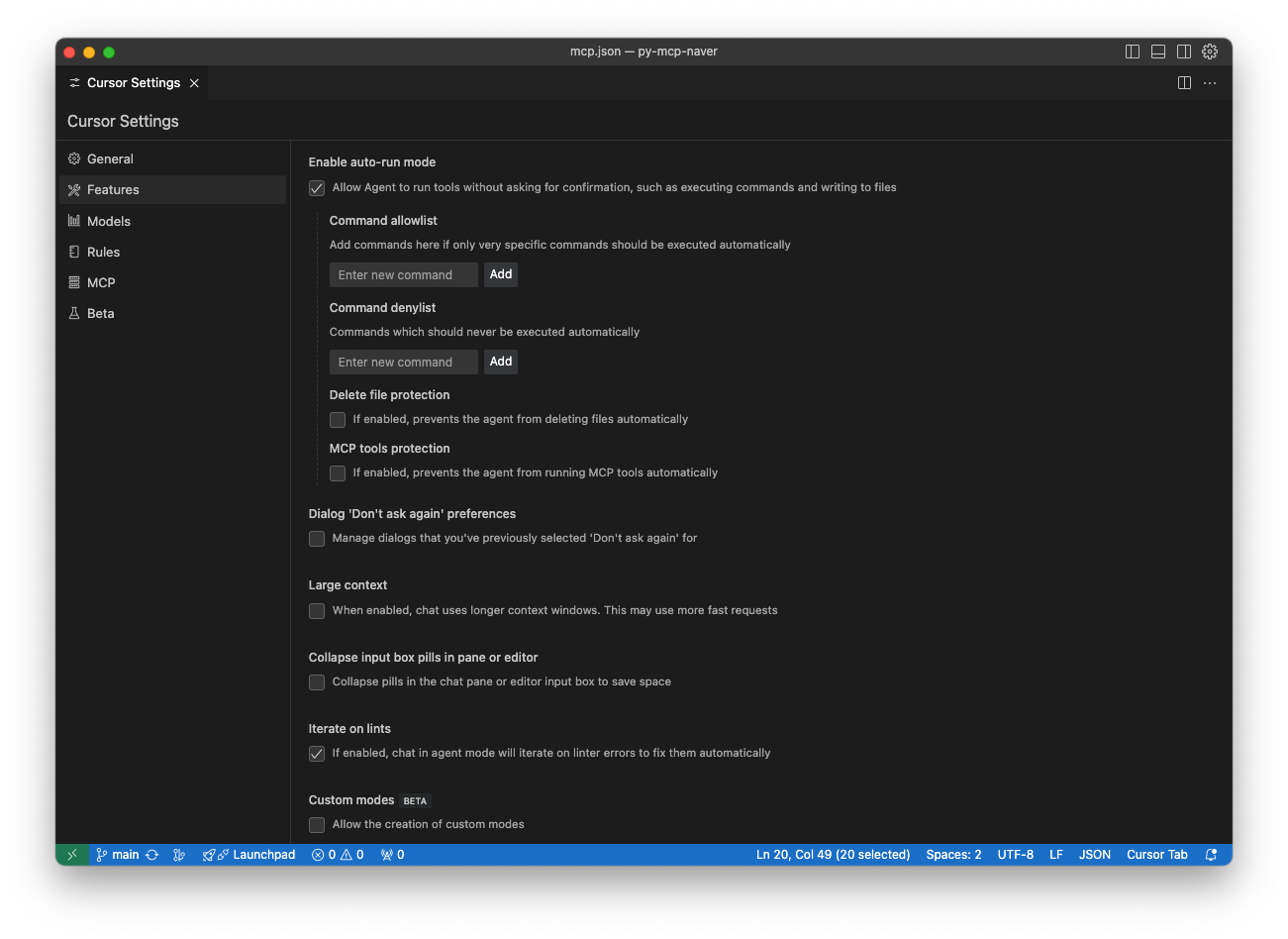Toggle the bottom panel layout icon
Screen dimensions: 1288x939
(x=1158, y=52)
